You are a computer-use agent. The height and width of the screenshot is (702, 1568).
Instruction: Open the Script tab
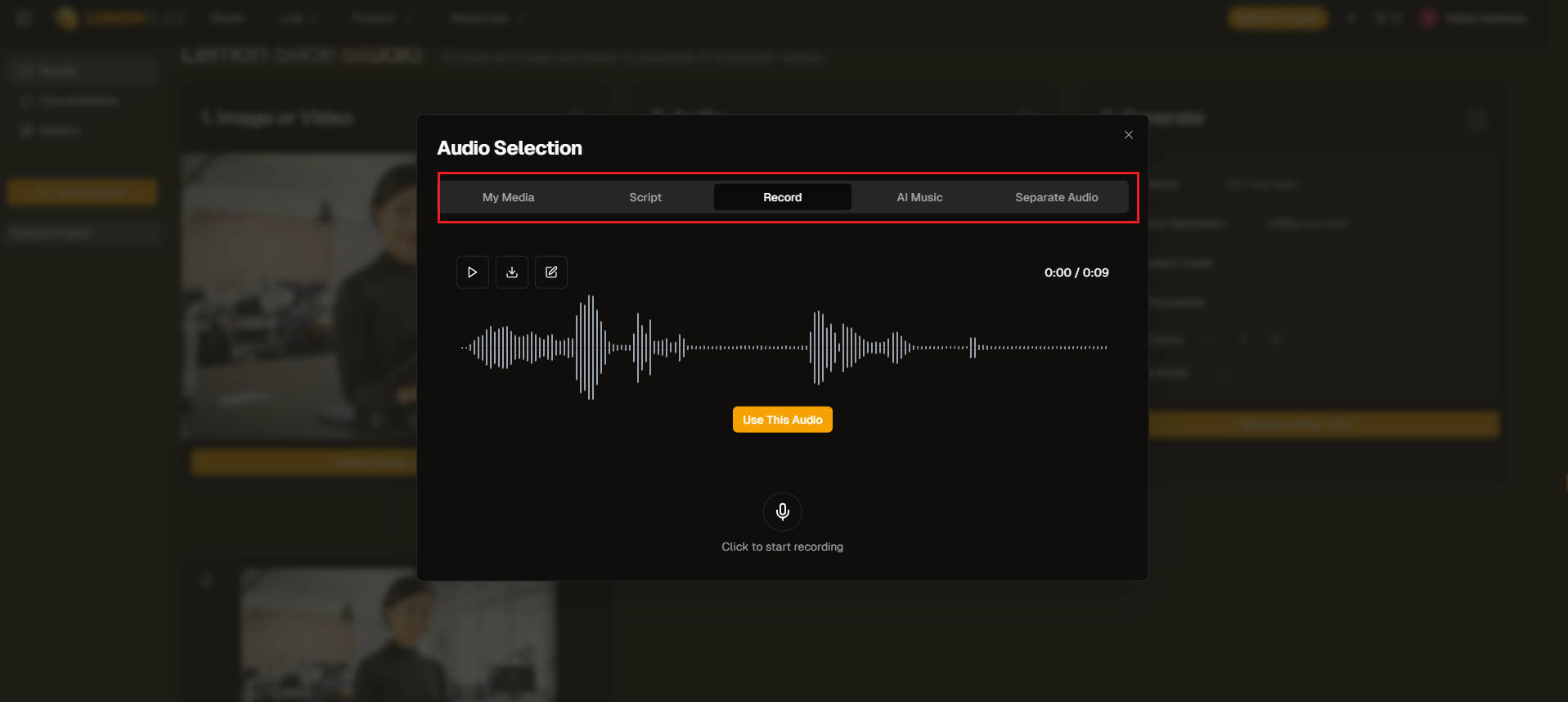645,197
